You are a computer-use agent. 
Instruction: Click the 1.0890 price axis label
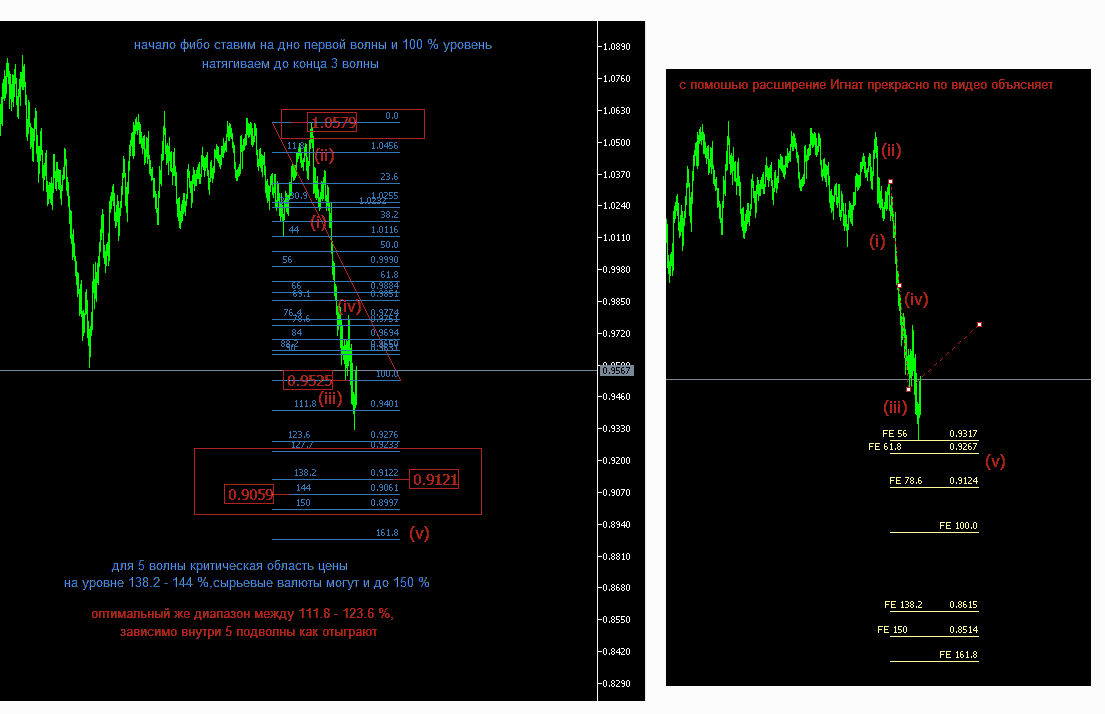(617, 47)
